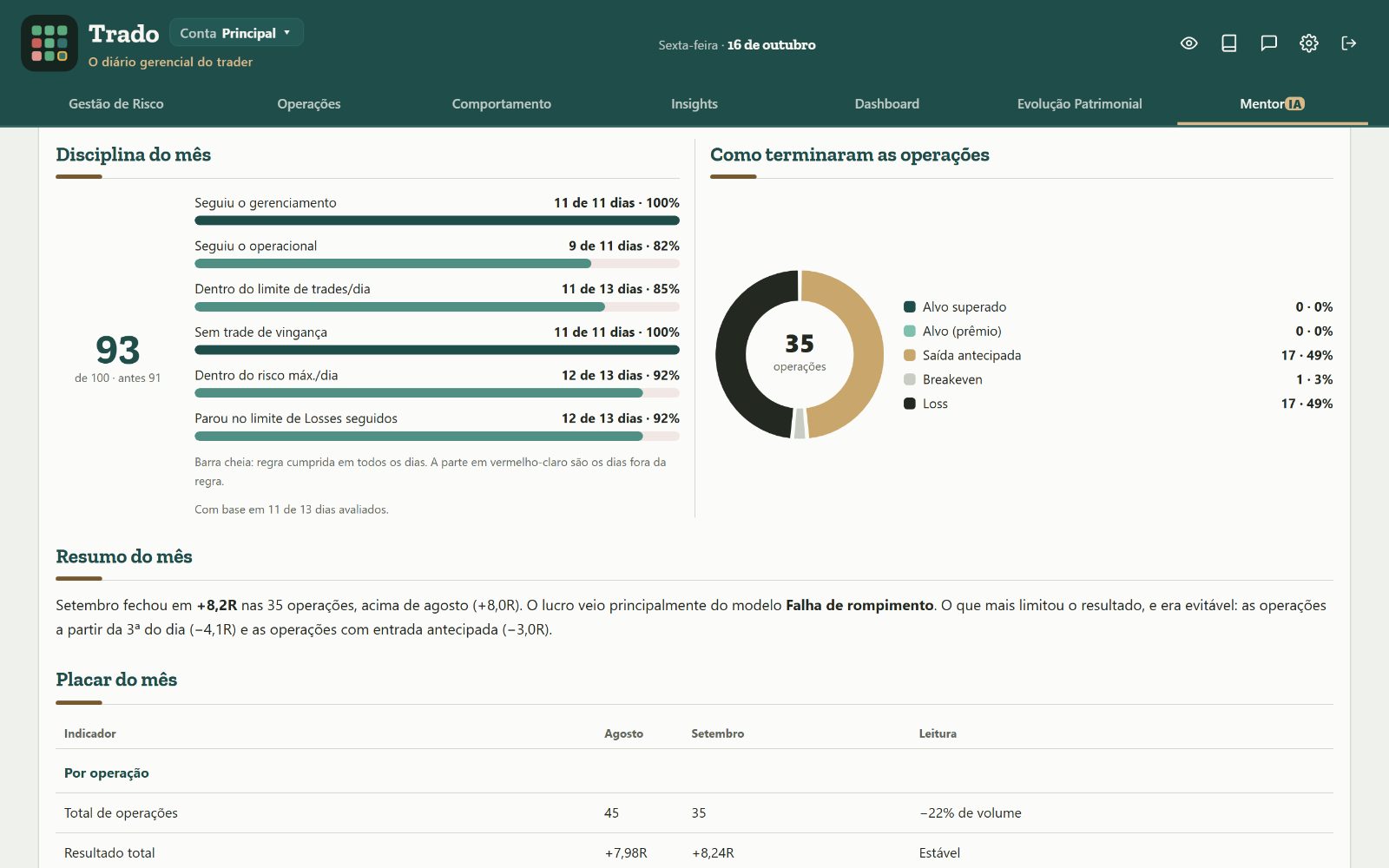Open the Operações tab
Screen dimensions: 1389x868
click(x=309, y=104)
